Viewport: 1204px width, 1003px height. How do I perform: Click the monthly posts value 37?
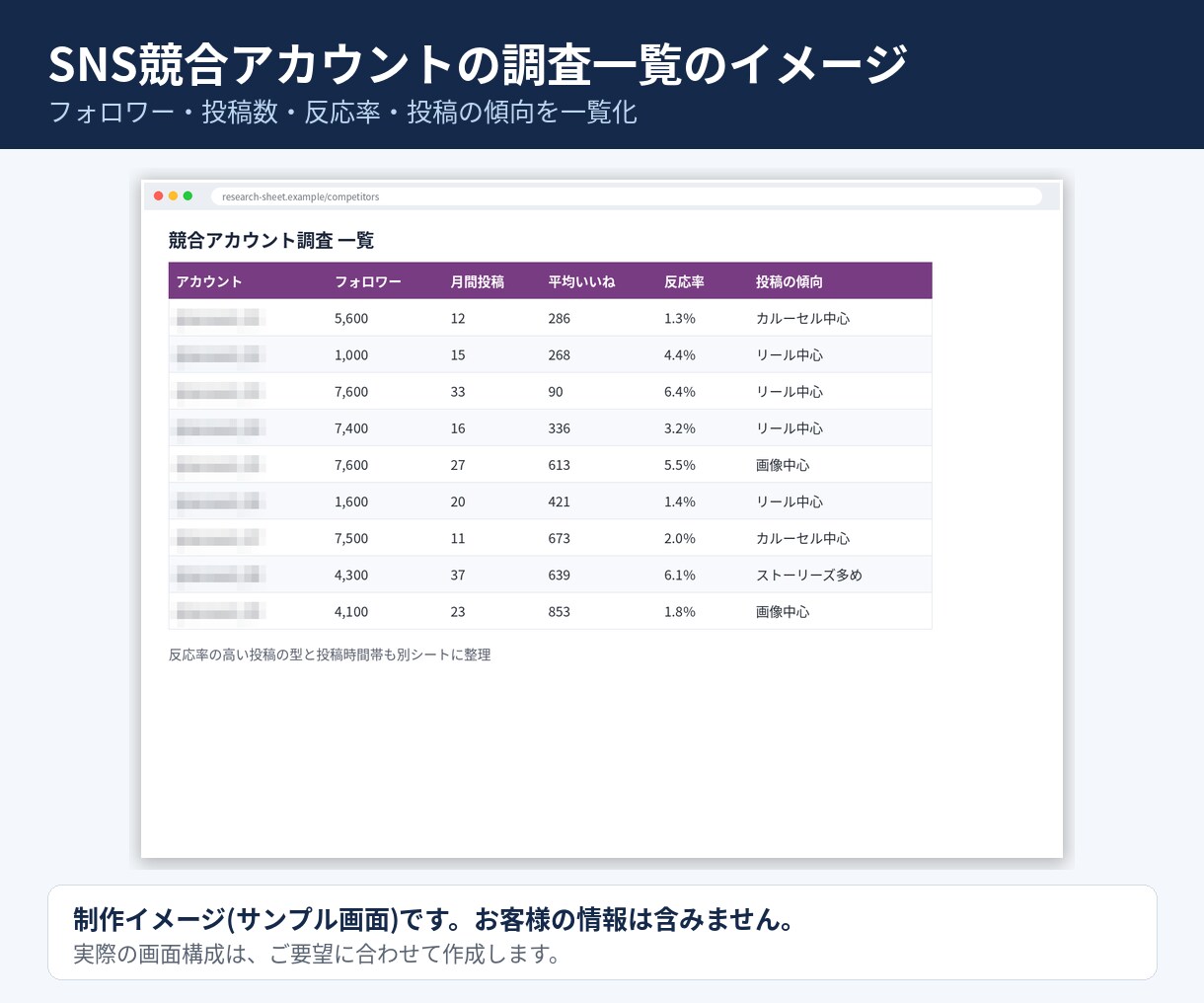tap(458, 575)
